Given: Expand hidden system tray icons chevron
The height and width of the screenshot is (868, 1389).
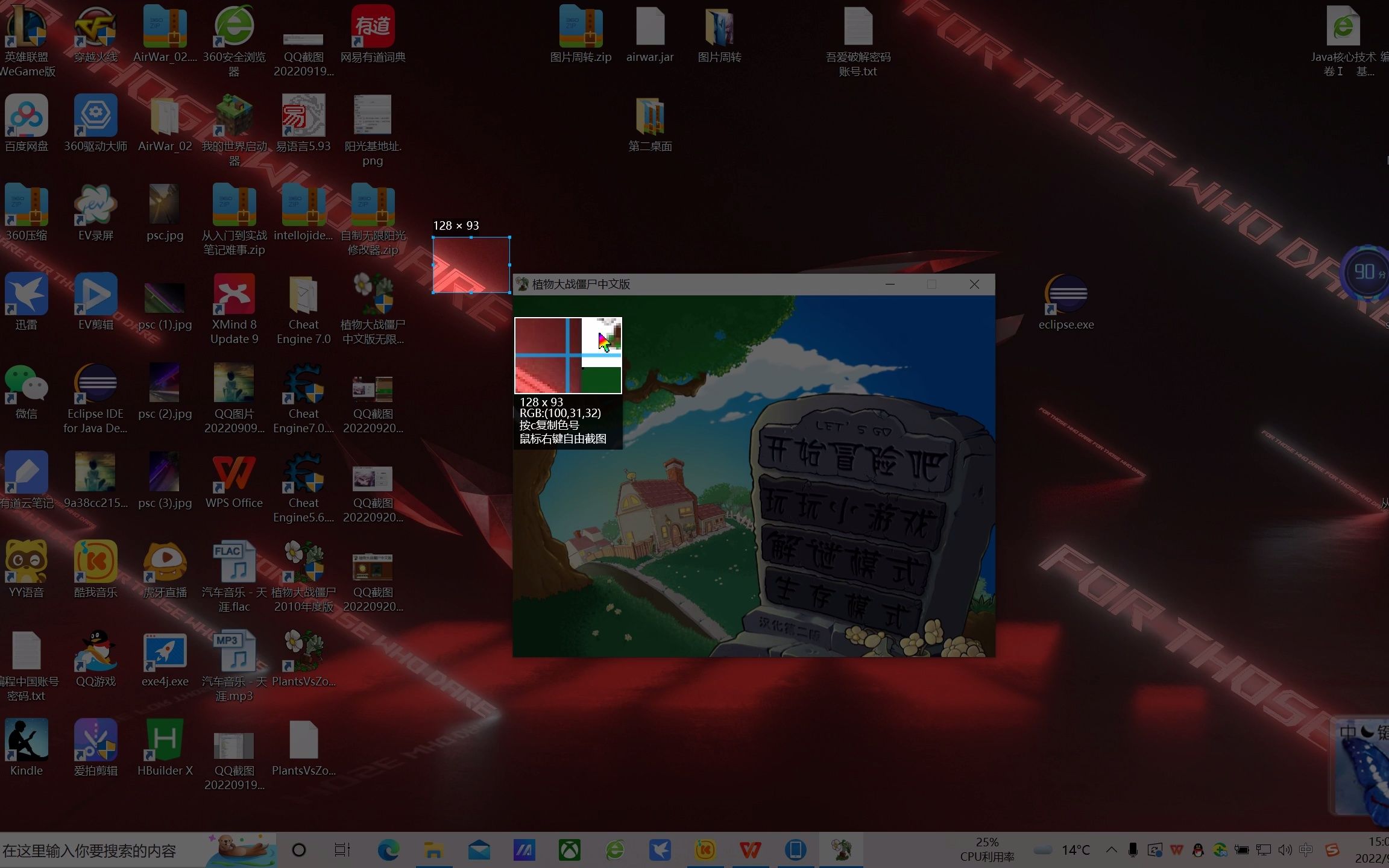Looking at the screenshot, I should (1111, 850).
